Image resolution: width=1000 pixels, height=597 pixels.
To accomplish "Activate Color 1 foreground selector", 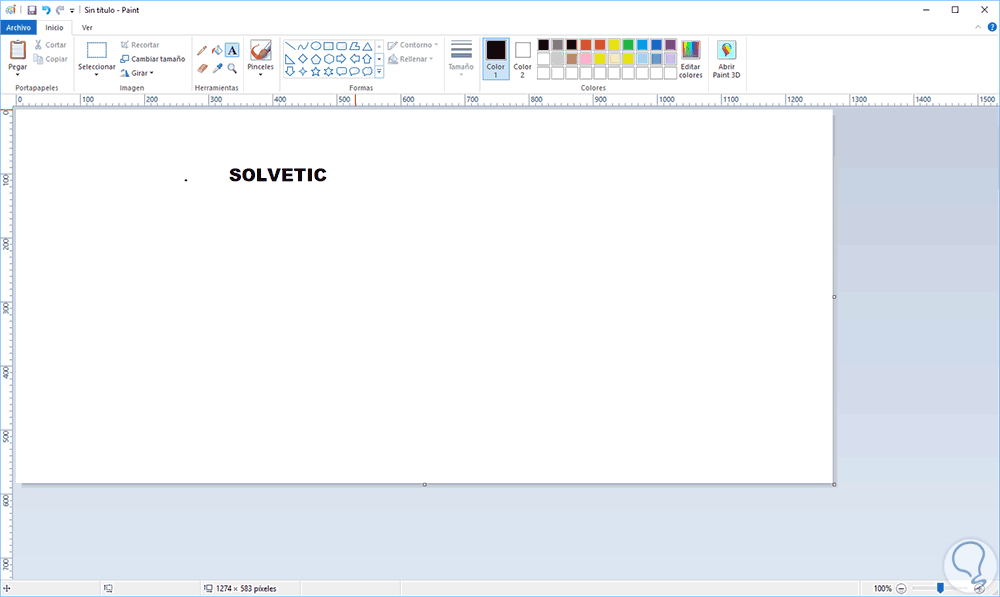I will (x=496, y=59).
